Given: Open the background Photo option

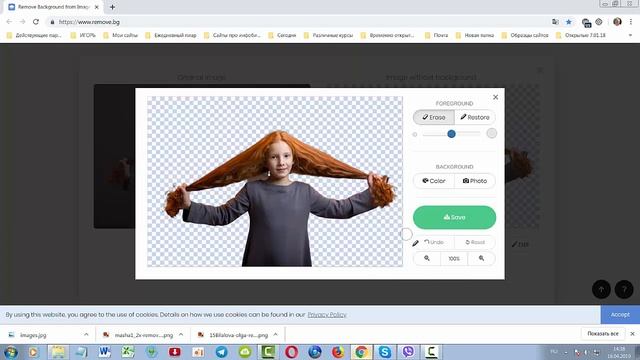Looking at the screenshot, I should [475, 181].
